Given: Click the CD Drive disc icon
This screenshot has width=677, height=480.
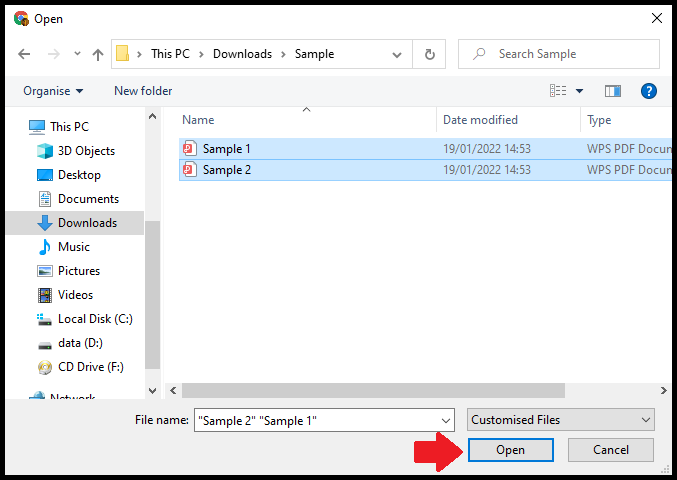Looking at the screenshot, I should click(x=44, y=367).
